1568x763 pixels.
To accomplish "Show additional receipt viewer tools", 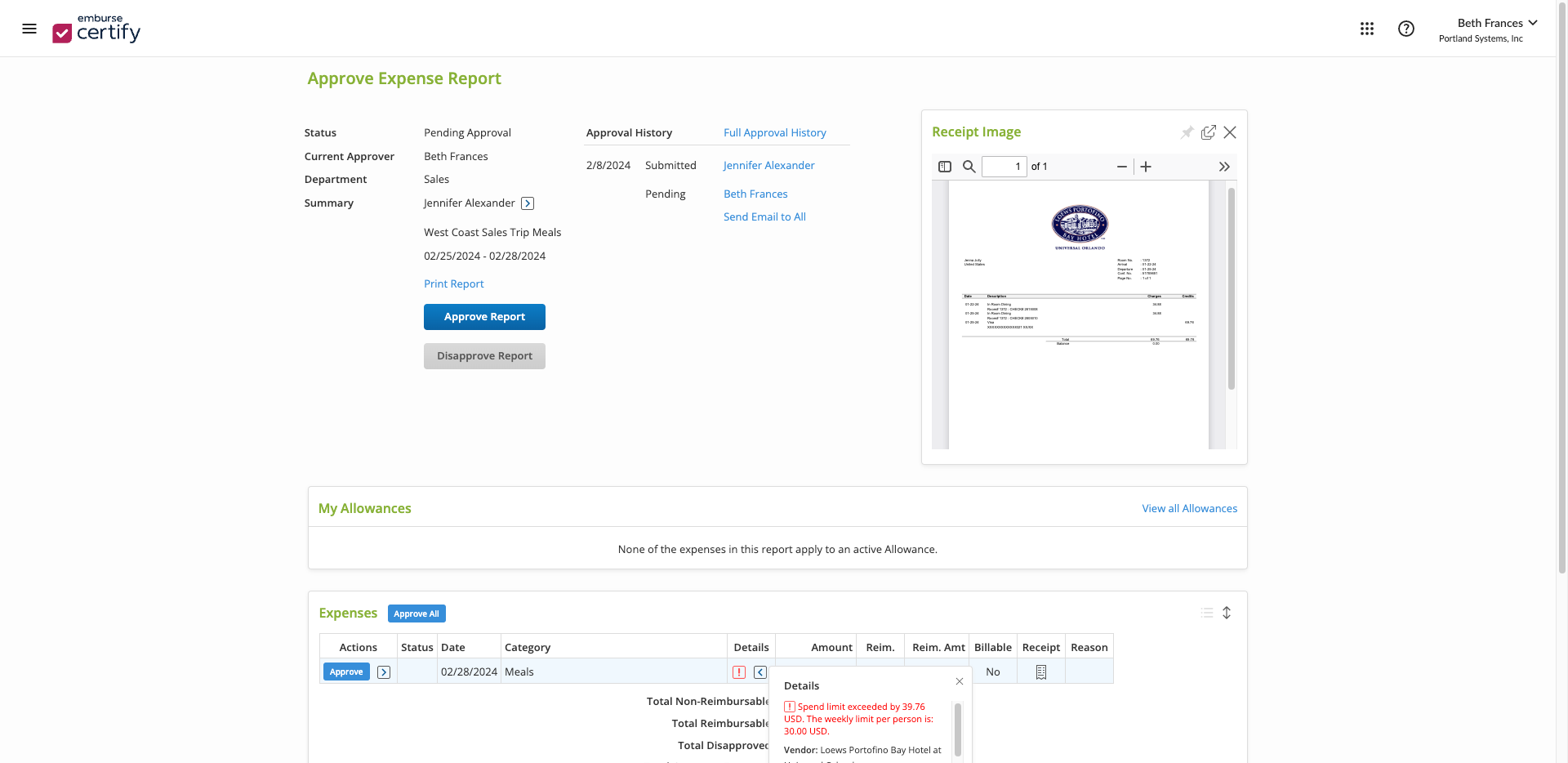I will 1224,166.
